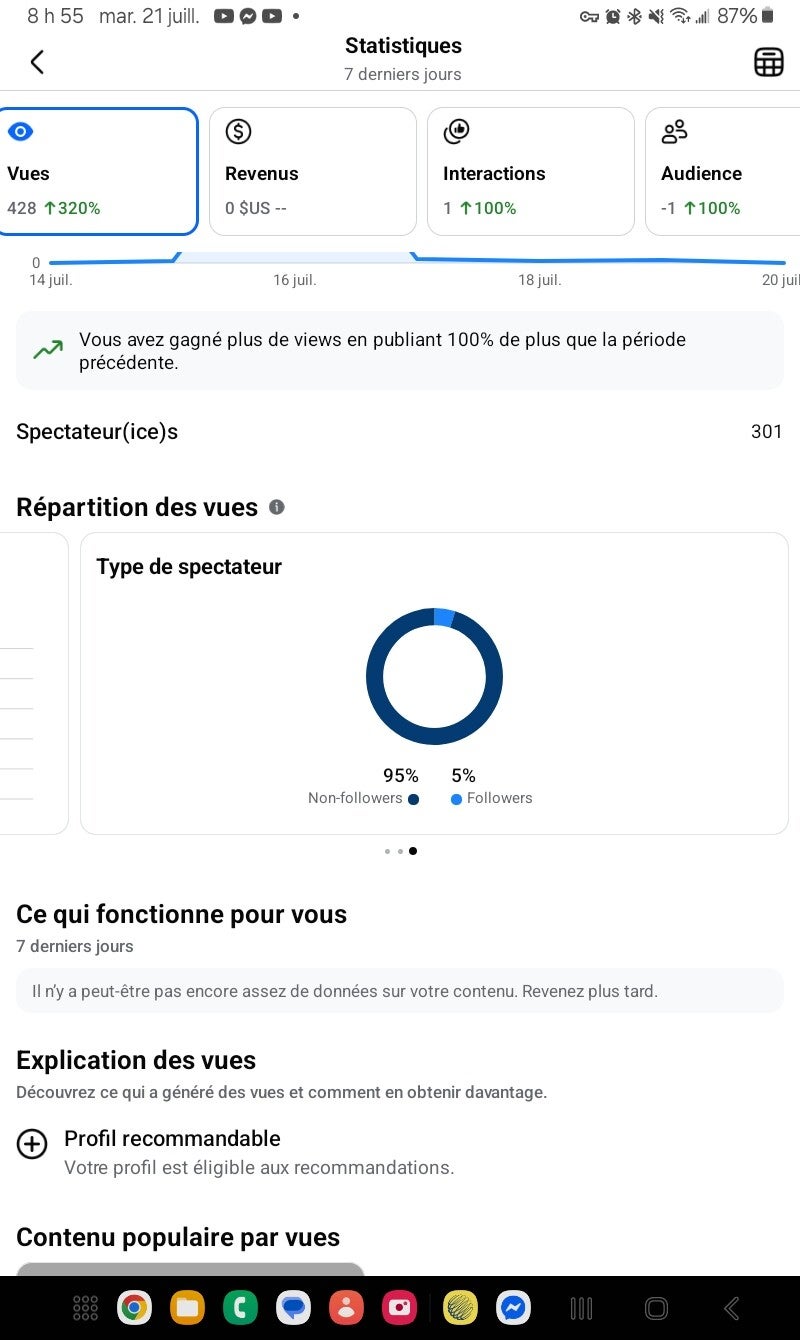Select the second carousel page dot
This screenshot has height=1340, width=800.
point(400,851)
